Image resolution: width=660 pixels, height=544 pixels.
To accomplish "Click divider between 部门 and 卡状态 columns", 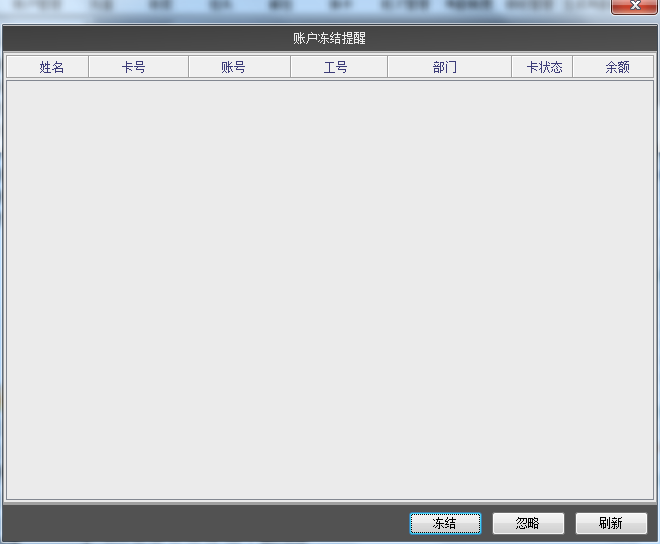I will coord(511,67).
